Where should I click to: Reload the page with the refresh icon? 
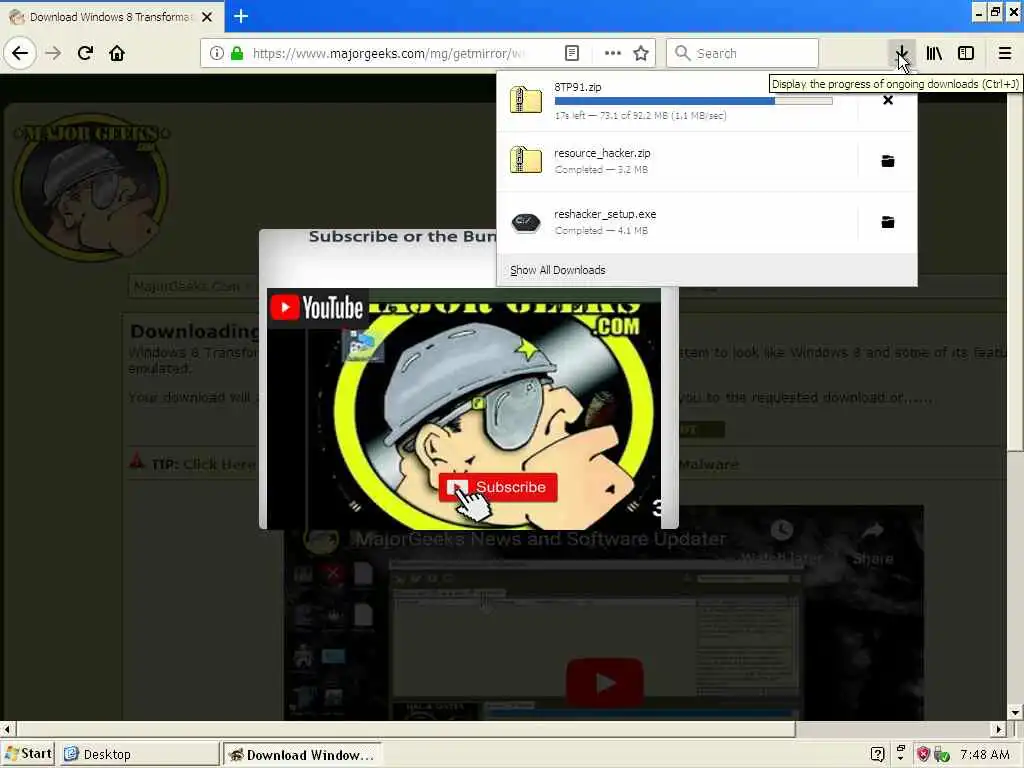coord(85,53)
